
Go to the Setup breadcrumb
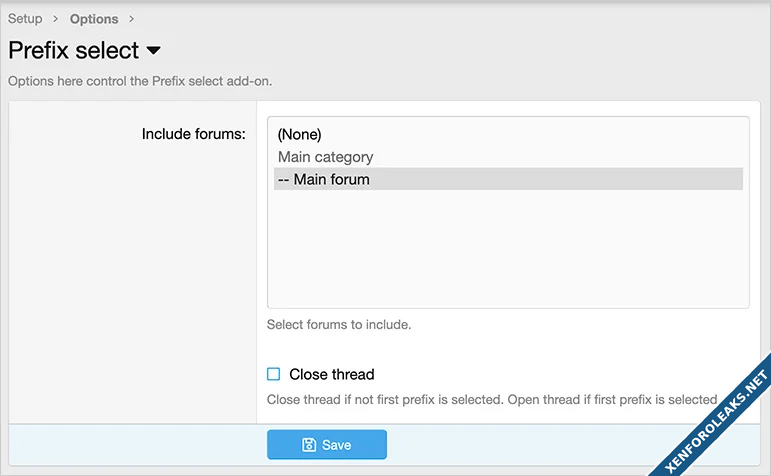click(25, 19)
